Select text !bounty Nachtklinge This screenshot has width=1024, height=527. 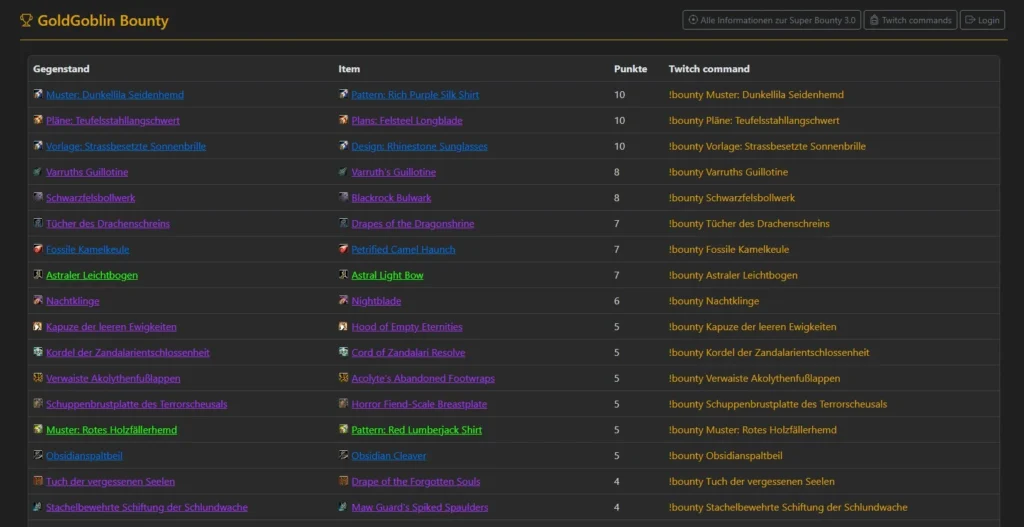point(714,301)
